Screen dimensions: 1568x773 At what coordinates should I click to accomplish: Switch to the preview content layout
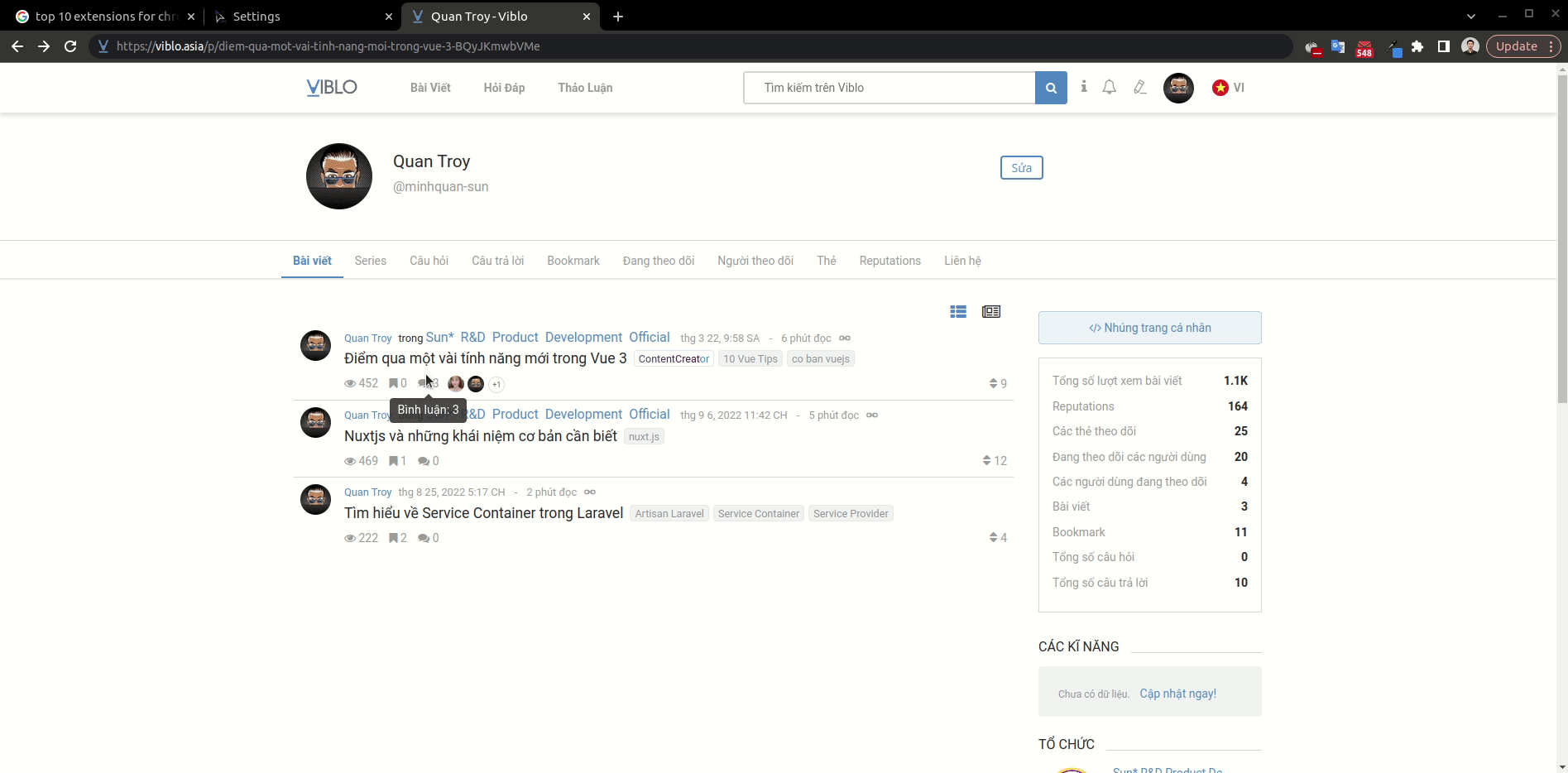click(991, 312)
